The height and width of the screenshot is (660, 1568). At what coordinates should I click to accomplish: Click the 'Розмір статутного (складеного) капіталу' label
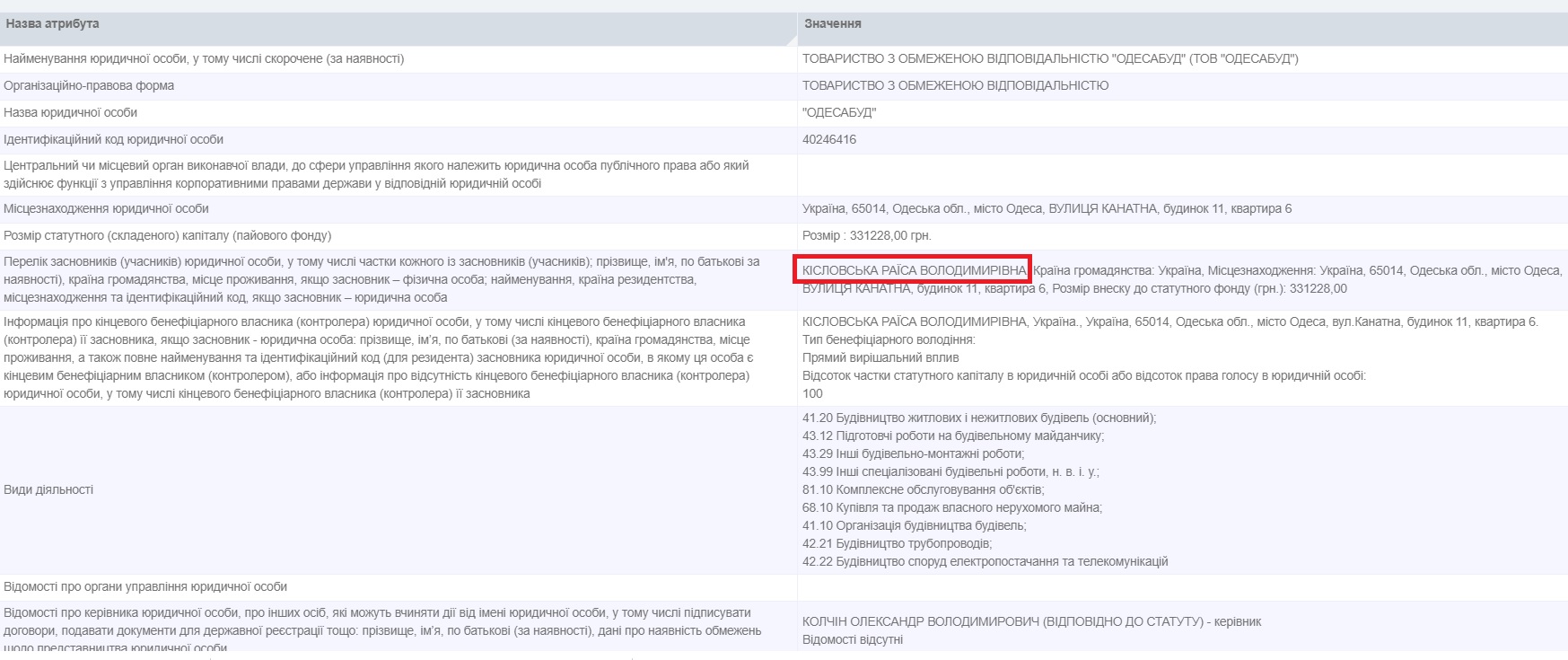167,236
